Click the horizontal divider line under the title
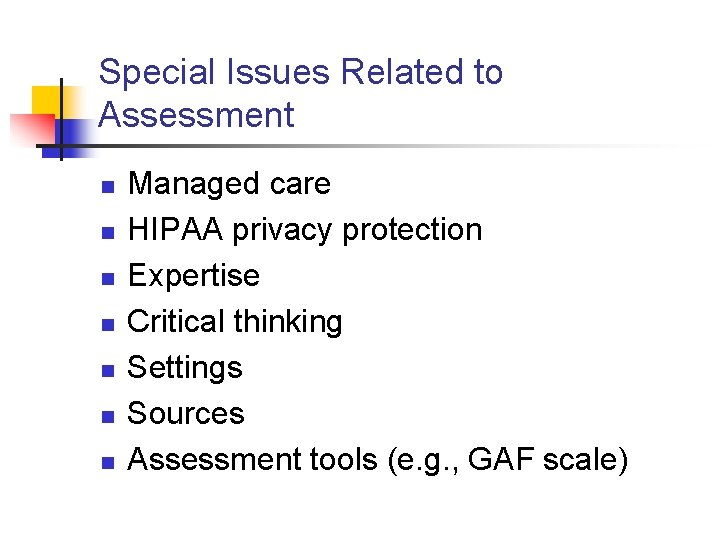The image size is (720, 540). [x=400, y=147]
